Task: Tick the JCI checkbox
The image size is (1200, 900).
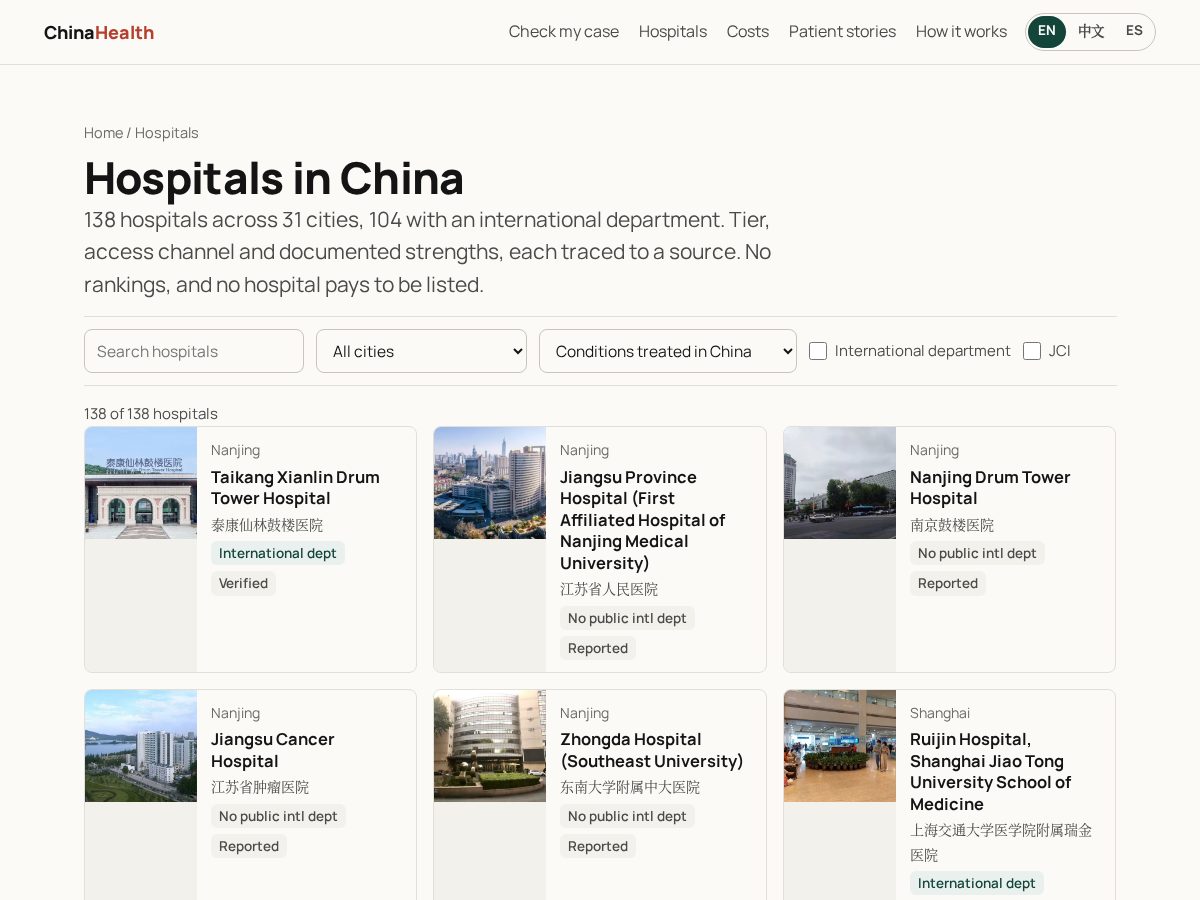Action: [1032, 351]
